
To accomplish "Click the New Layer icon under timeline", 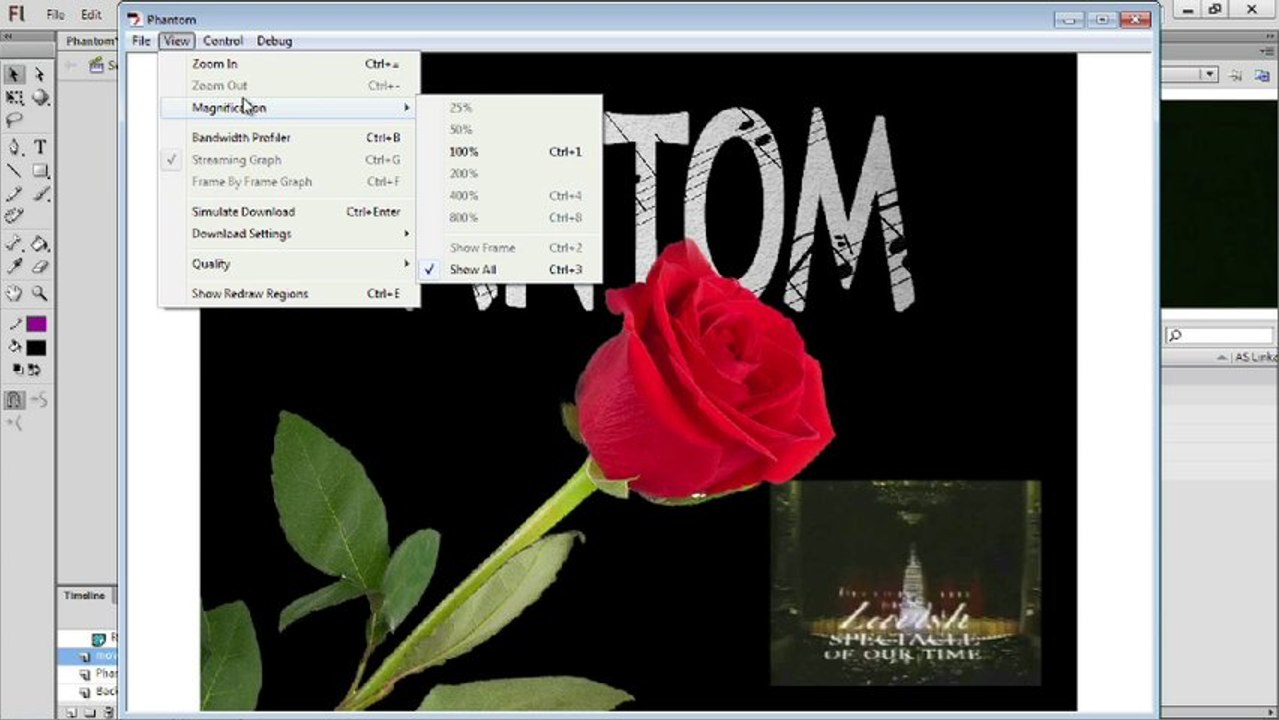I will 72,713.
